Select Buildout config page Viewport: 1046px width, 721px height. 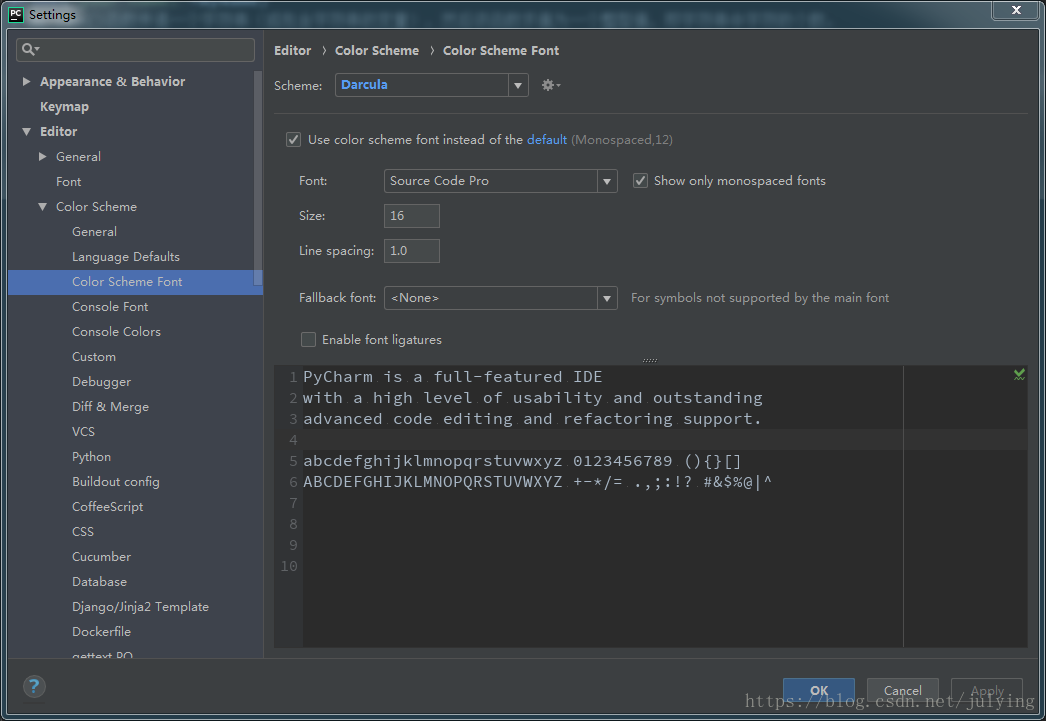point(115,482)
